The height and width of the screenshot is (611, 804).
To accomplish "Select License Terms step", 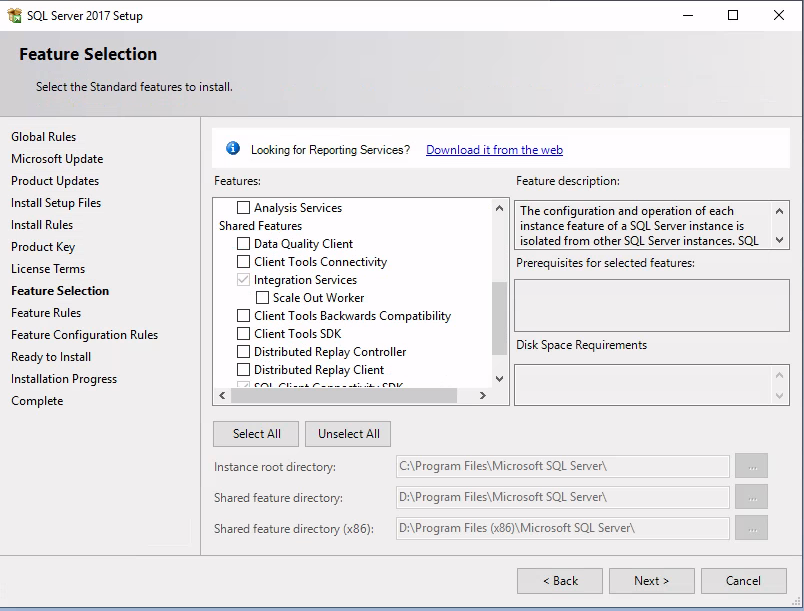I will point(48,269).
